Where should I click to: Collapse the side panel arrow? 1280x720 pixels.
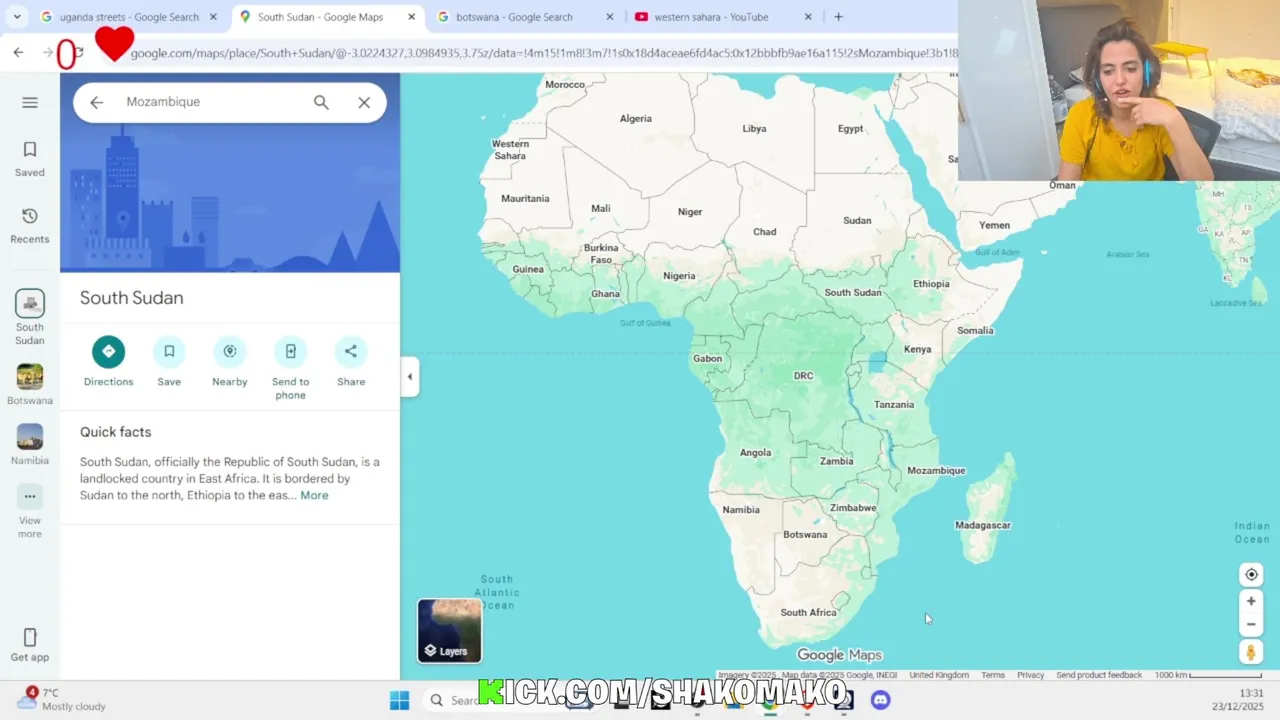pos(409,377)
